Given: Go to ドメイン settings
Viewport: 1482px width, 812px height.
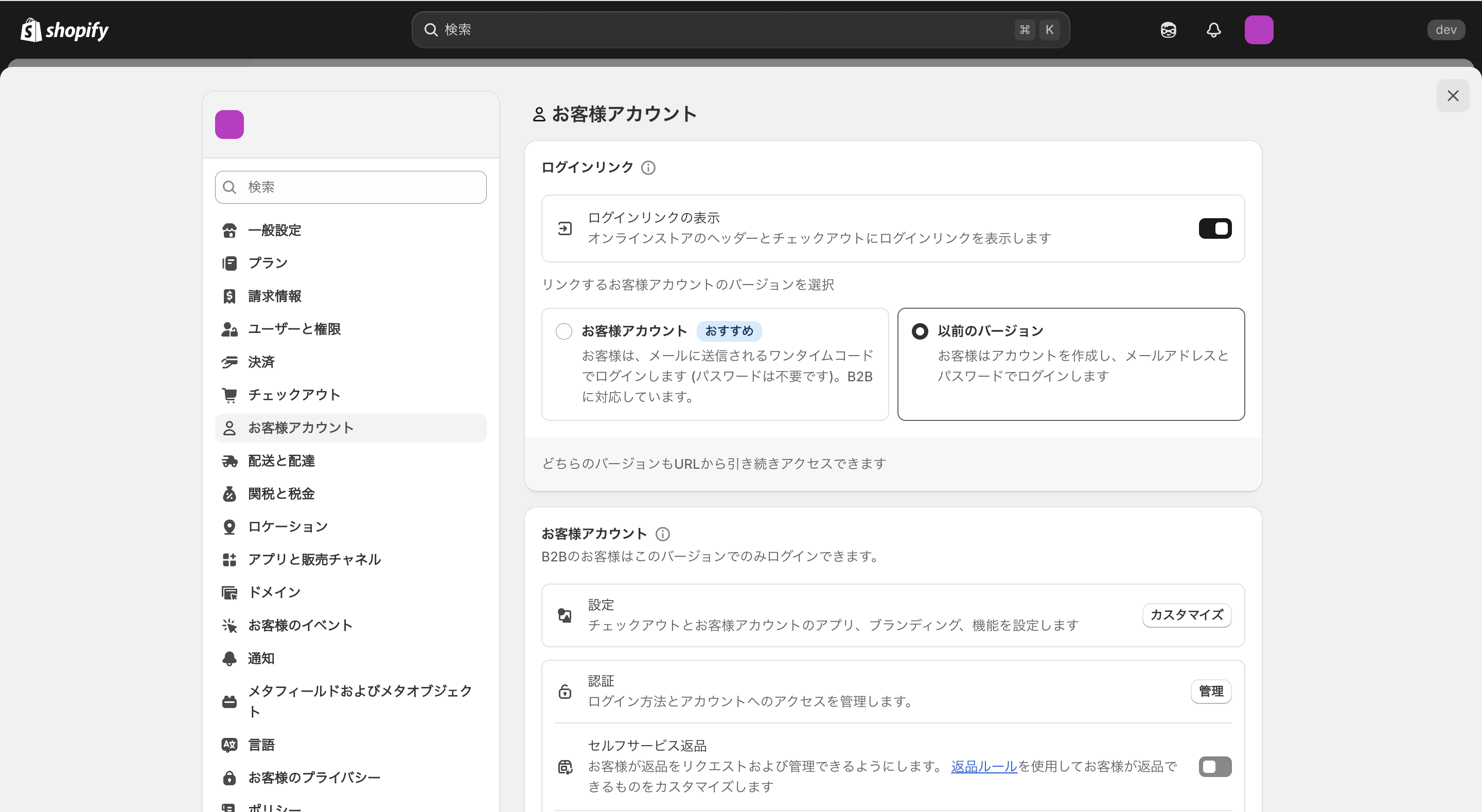Looking at the screenshot, I should point(350,592).
